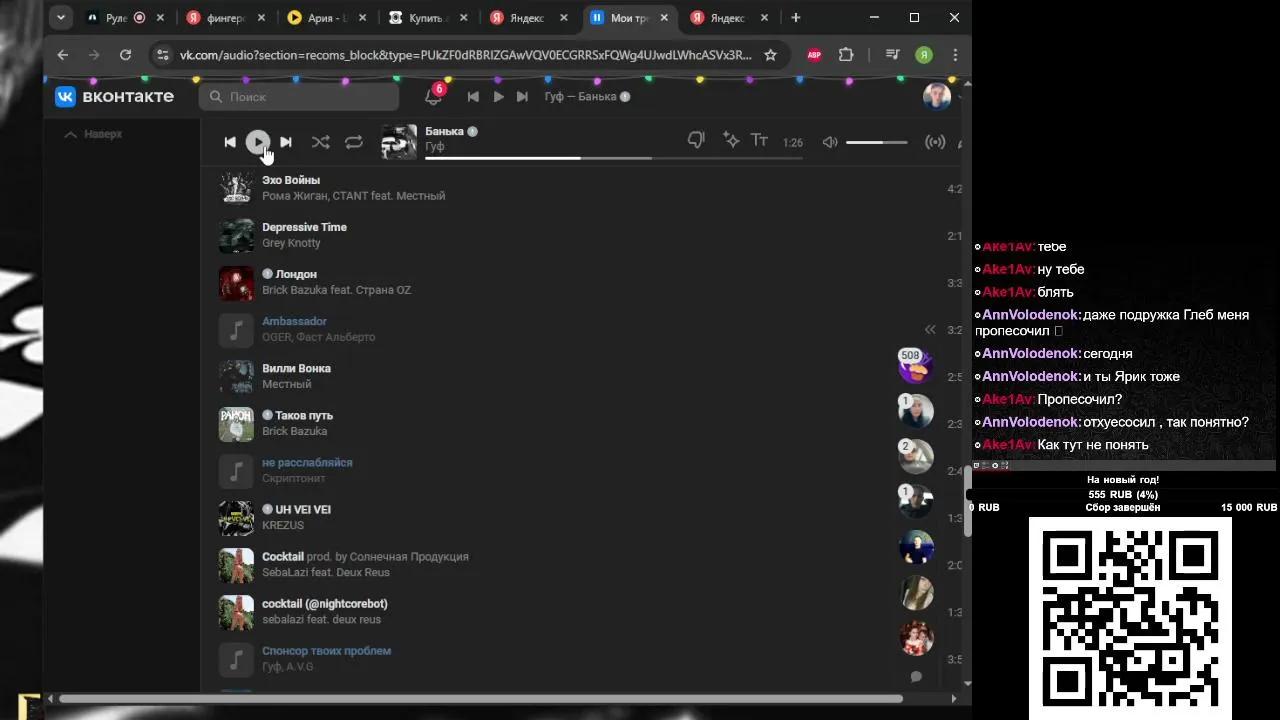Viewport: 1280px width, 720px height.
Task: Toggle repeat mode
Action: coord(354,142)
